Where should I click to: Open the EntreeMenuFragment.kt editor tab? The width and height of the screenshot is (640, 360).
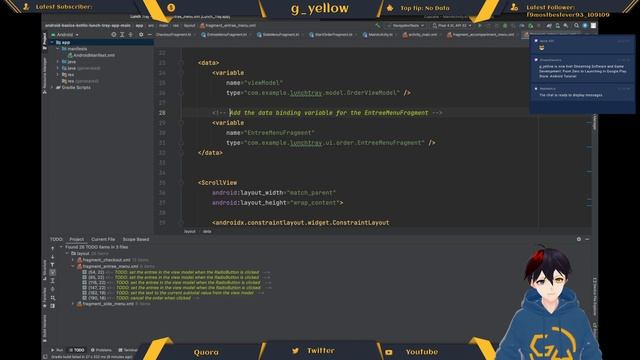pyautogui.click(x=224, y=35)
